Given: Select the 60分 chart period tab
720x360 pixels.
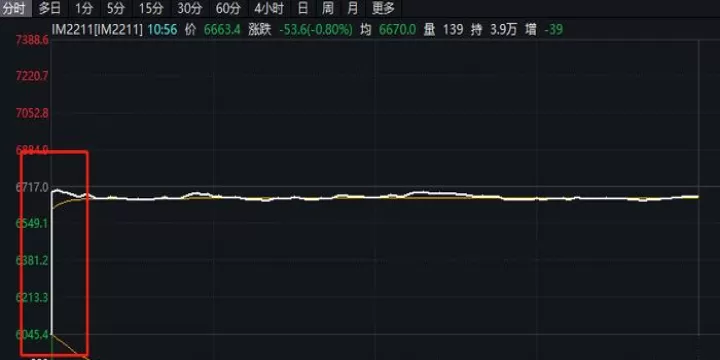Looking at the screenshot, I should point(228,8).
